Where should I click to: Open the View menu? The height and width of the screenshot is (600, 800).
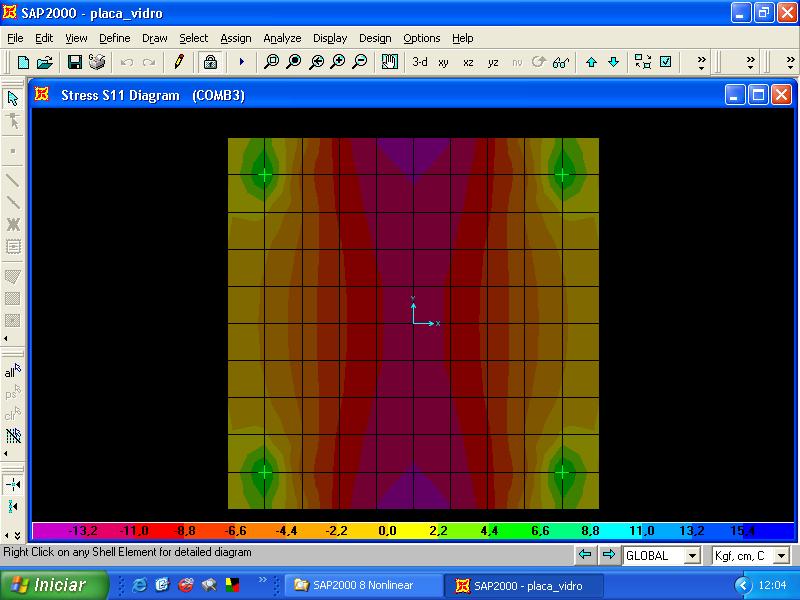click(76, 38)
